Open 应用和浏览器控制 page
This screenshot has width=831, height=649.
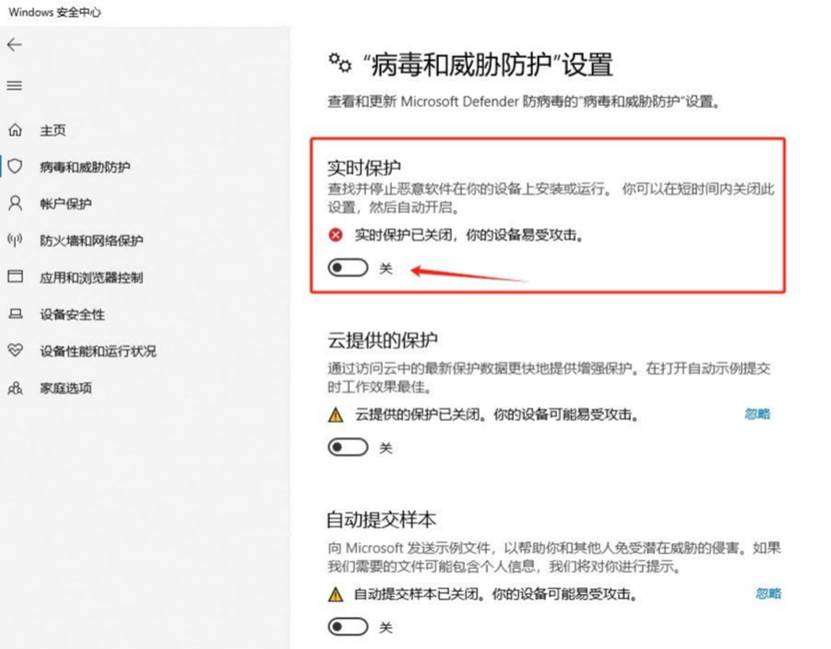[x=92, y=277]
